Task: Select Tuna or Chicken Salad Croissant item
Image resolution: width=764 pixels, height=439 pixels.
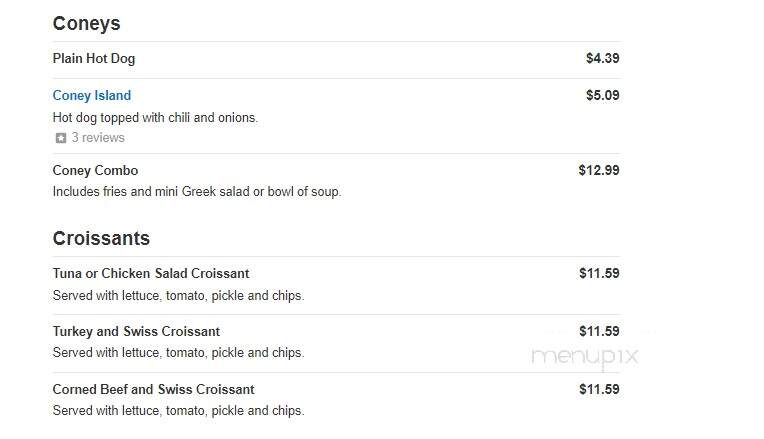Action: (151, 273)
